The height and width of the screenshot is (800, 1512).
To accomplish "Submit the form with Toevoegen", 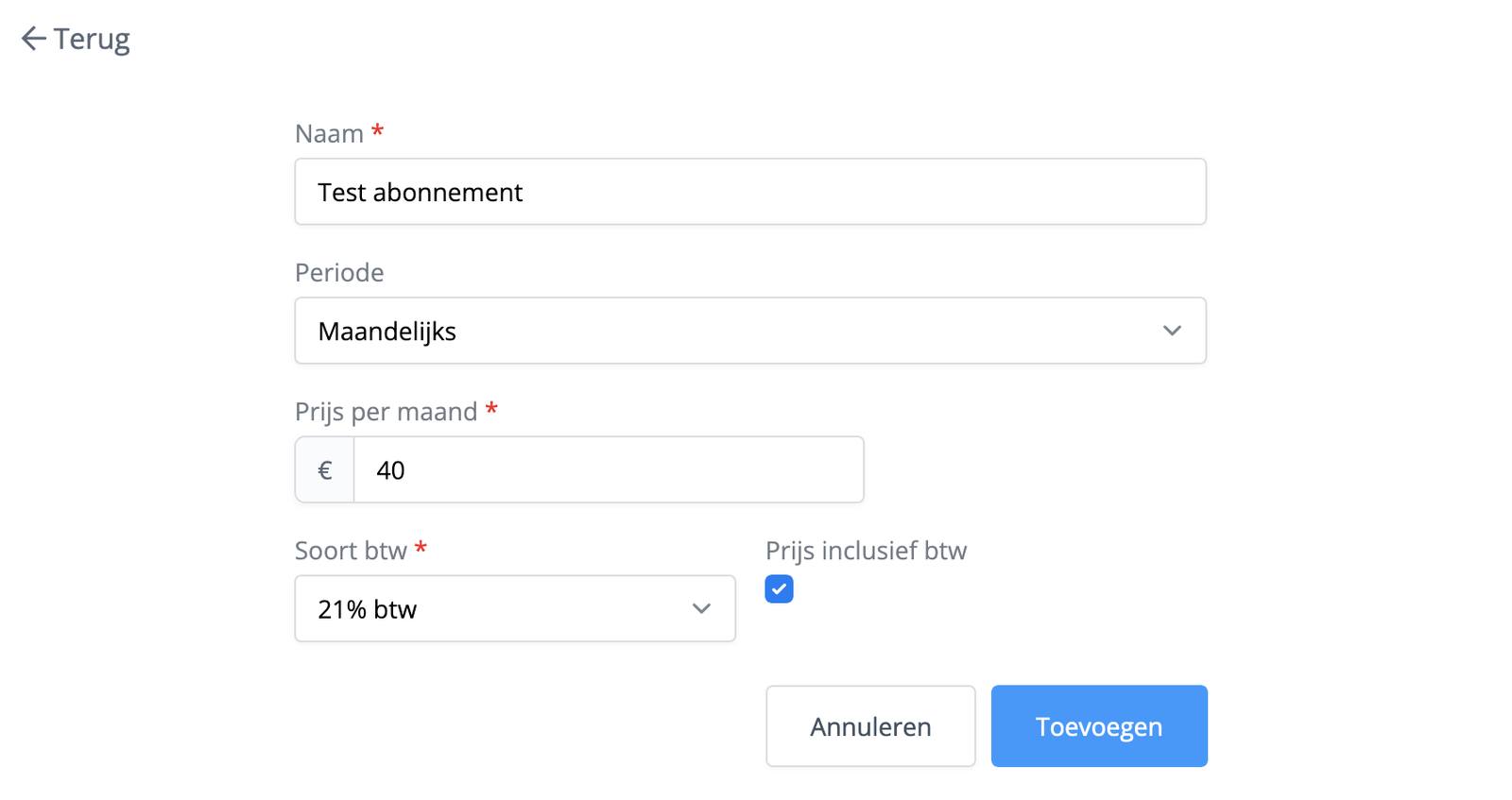I will click(1098, 725).
